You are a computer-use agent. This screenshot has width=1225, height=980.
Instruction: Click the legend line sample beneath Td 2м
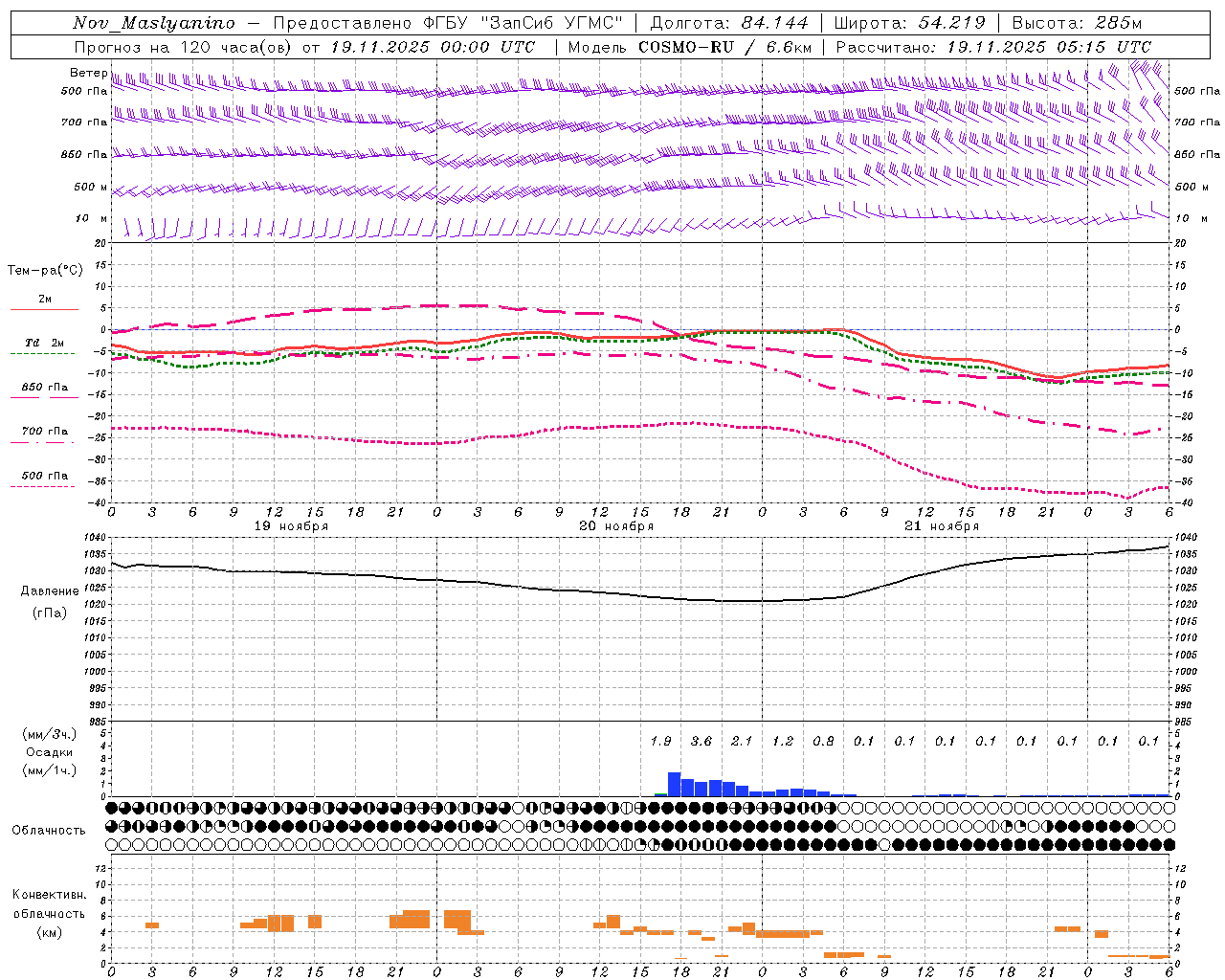(x=42, y=354)
